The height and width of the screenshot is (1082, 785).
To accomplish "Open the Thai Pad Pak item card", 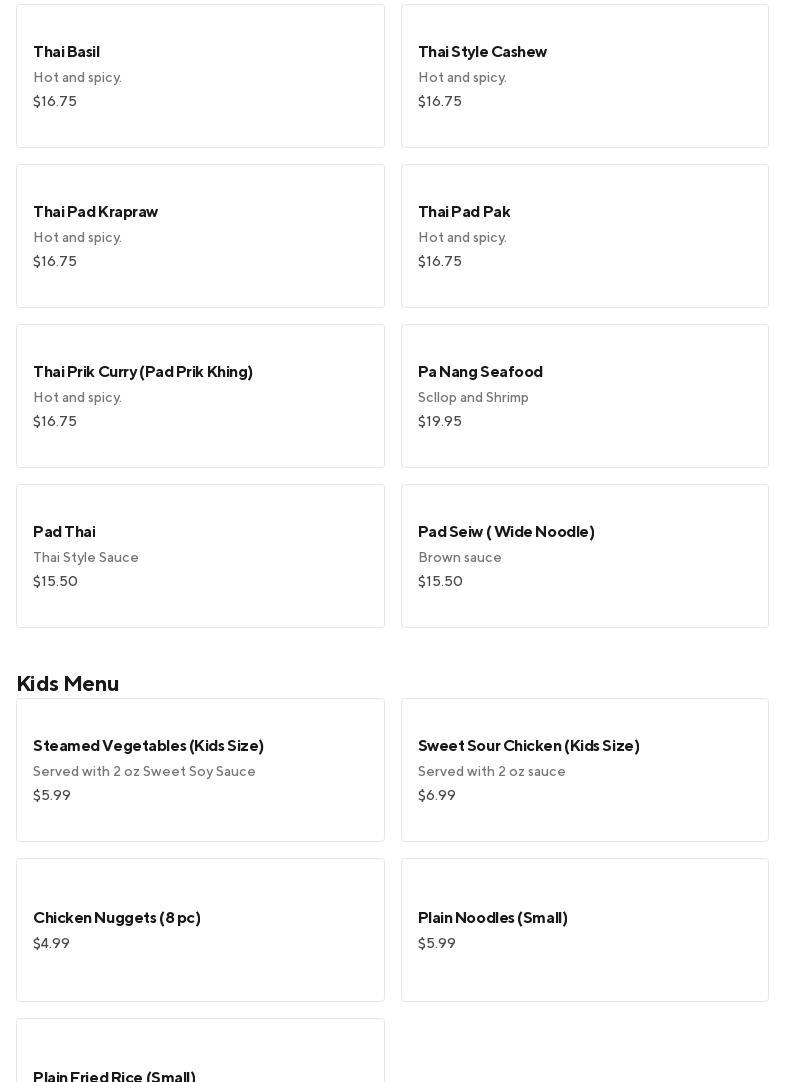I will 584,236.
